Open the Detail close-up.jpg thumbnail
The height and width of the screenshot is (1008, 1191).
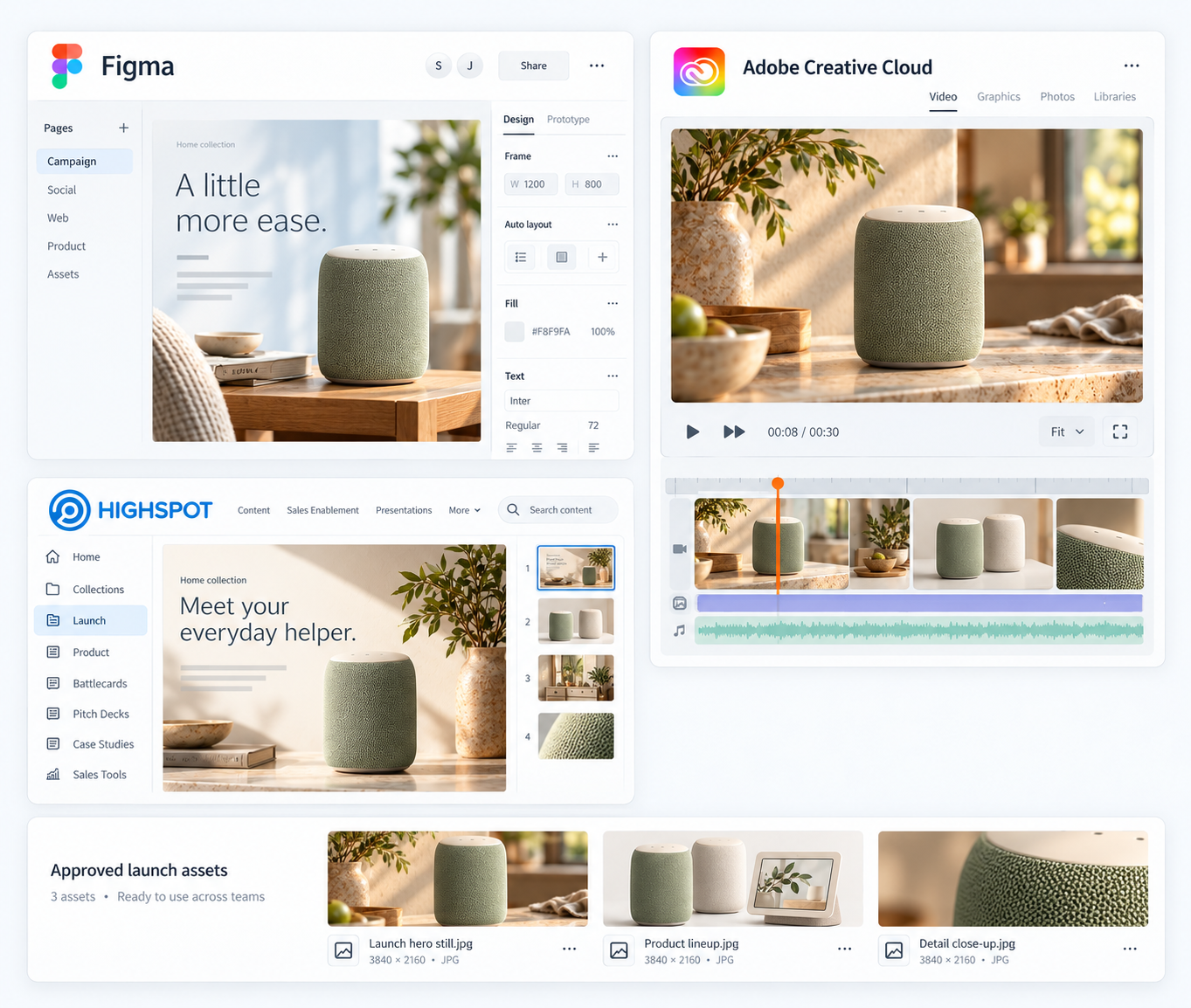coord(1013,879)
